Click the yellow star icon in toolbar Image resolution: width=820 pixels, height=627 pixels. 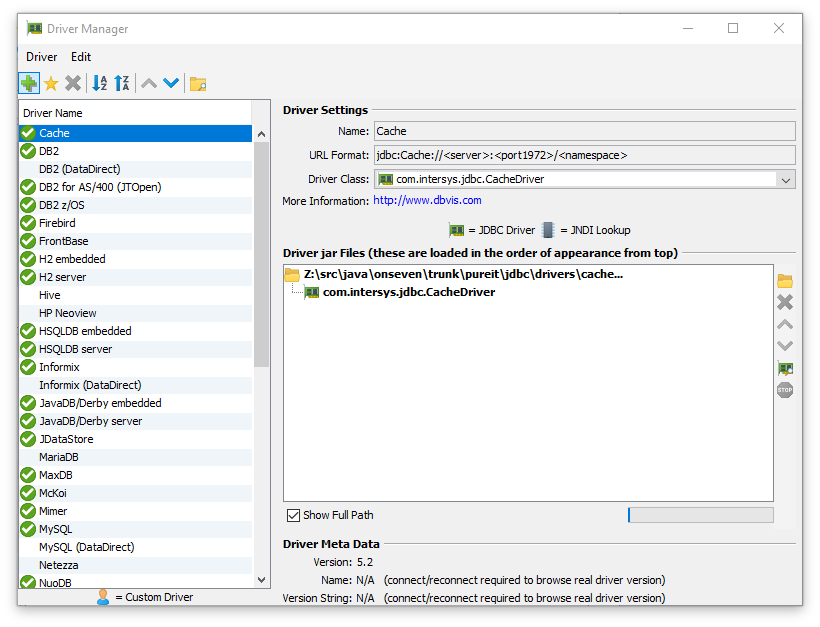tap(51, 84)
